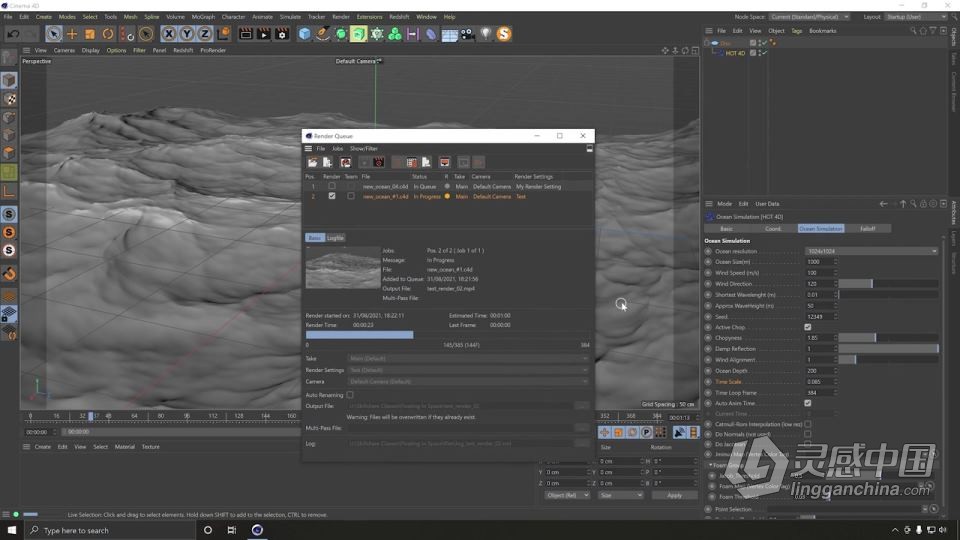
Task: Open Camera dropdown in Render Queue
Action: click(x=468, y=381)
